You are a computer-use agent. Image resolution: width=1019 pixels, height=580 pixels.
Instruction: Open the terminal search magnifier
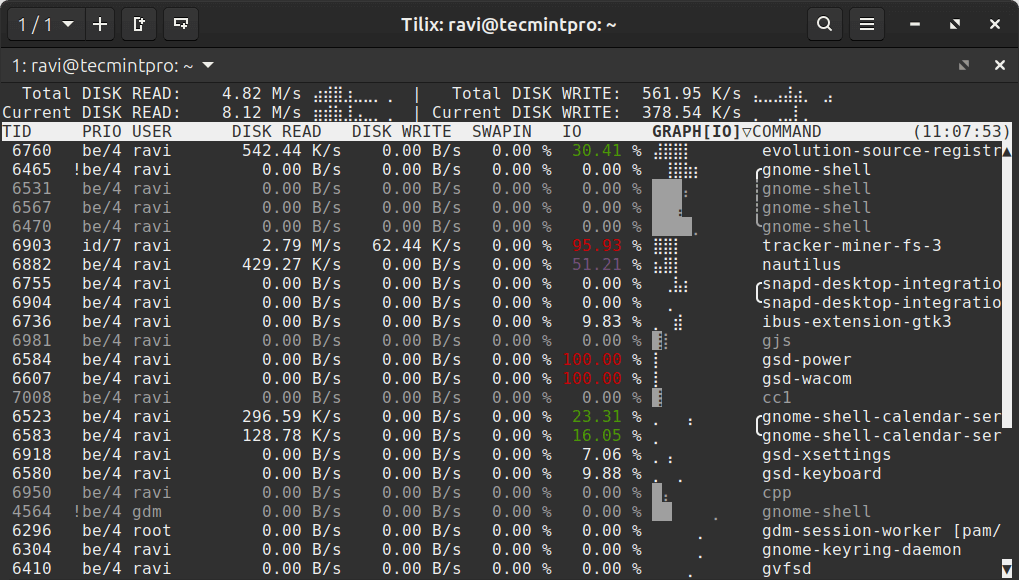824,24
